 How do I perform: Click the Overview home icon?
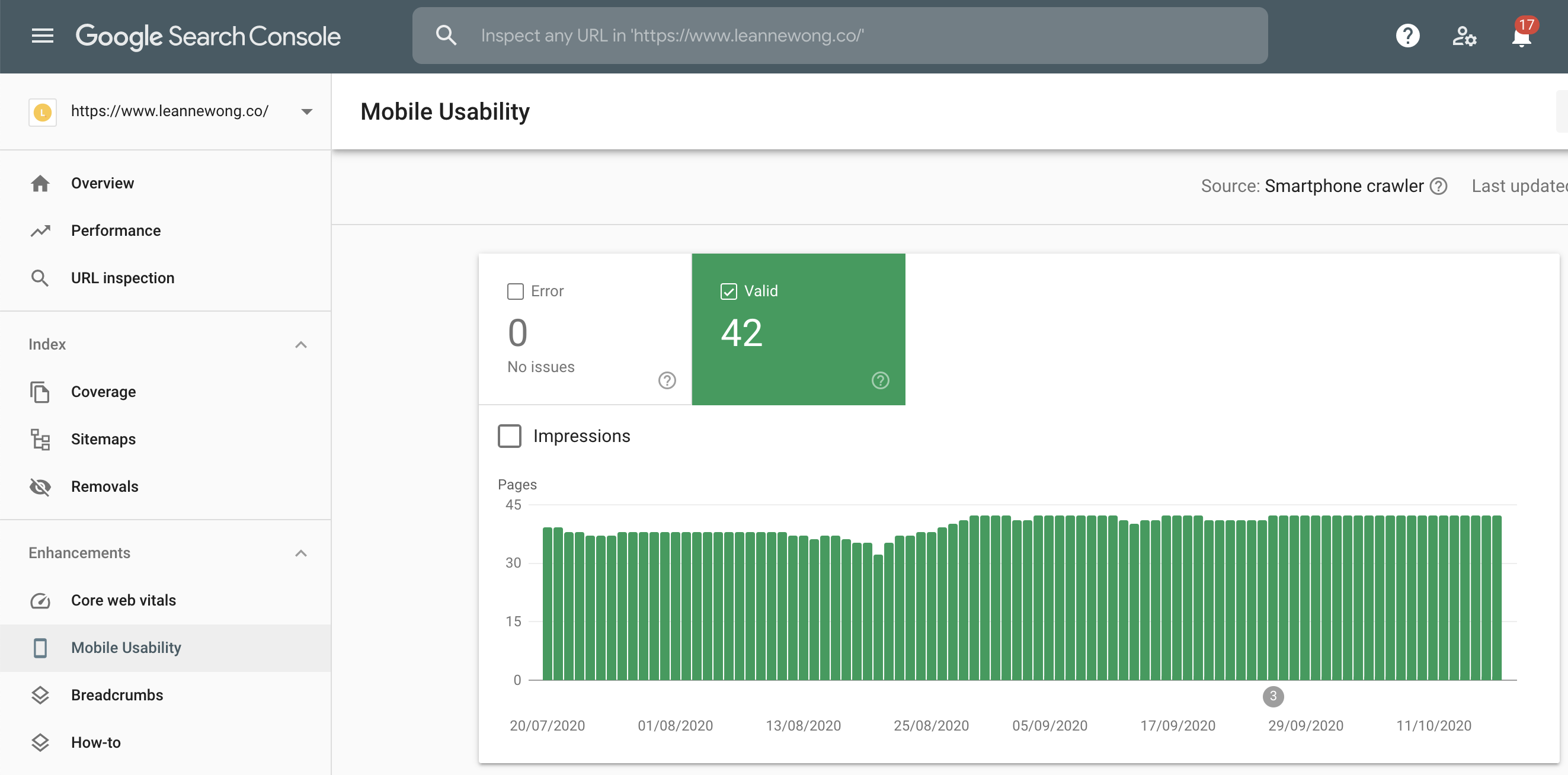[40, 183]
